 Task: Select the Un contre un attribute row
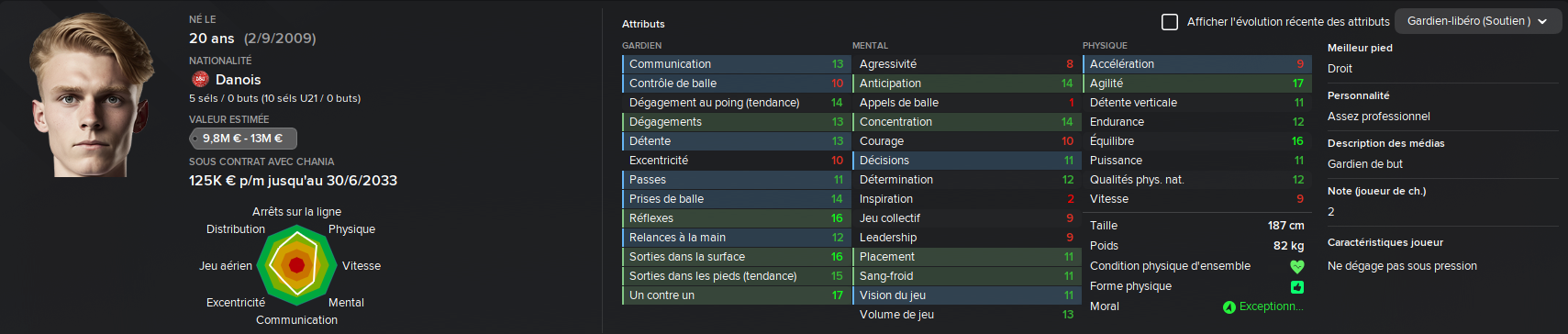(x=735, y=295)
